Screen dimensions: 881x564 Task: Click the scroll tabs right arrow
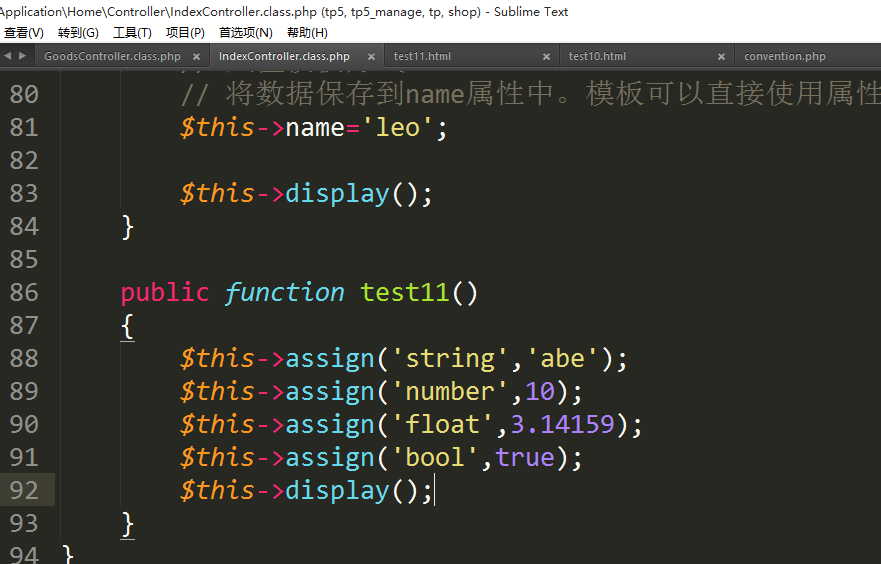[22, 56]
